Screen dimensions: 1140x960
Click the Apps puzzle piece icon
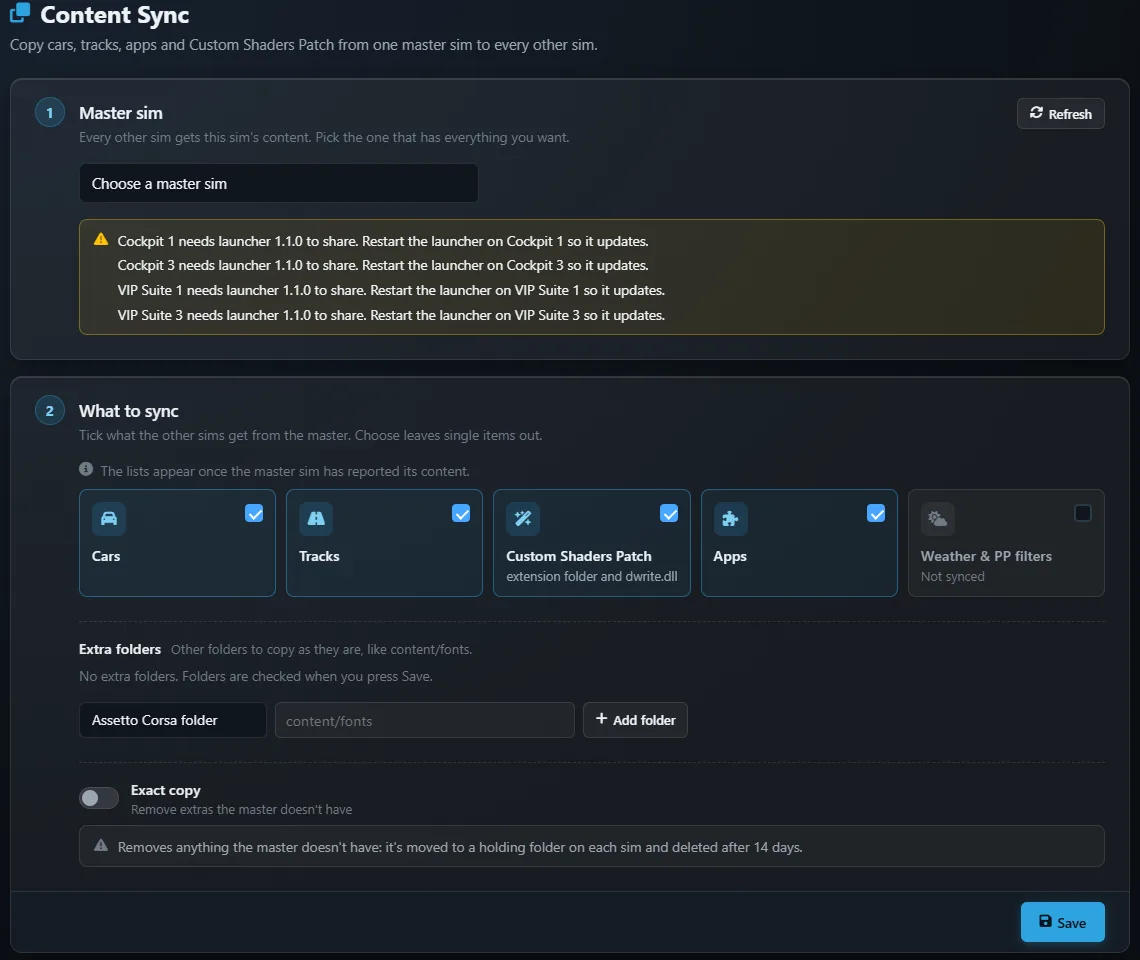(x=730, y=519)
